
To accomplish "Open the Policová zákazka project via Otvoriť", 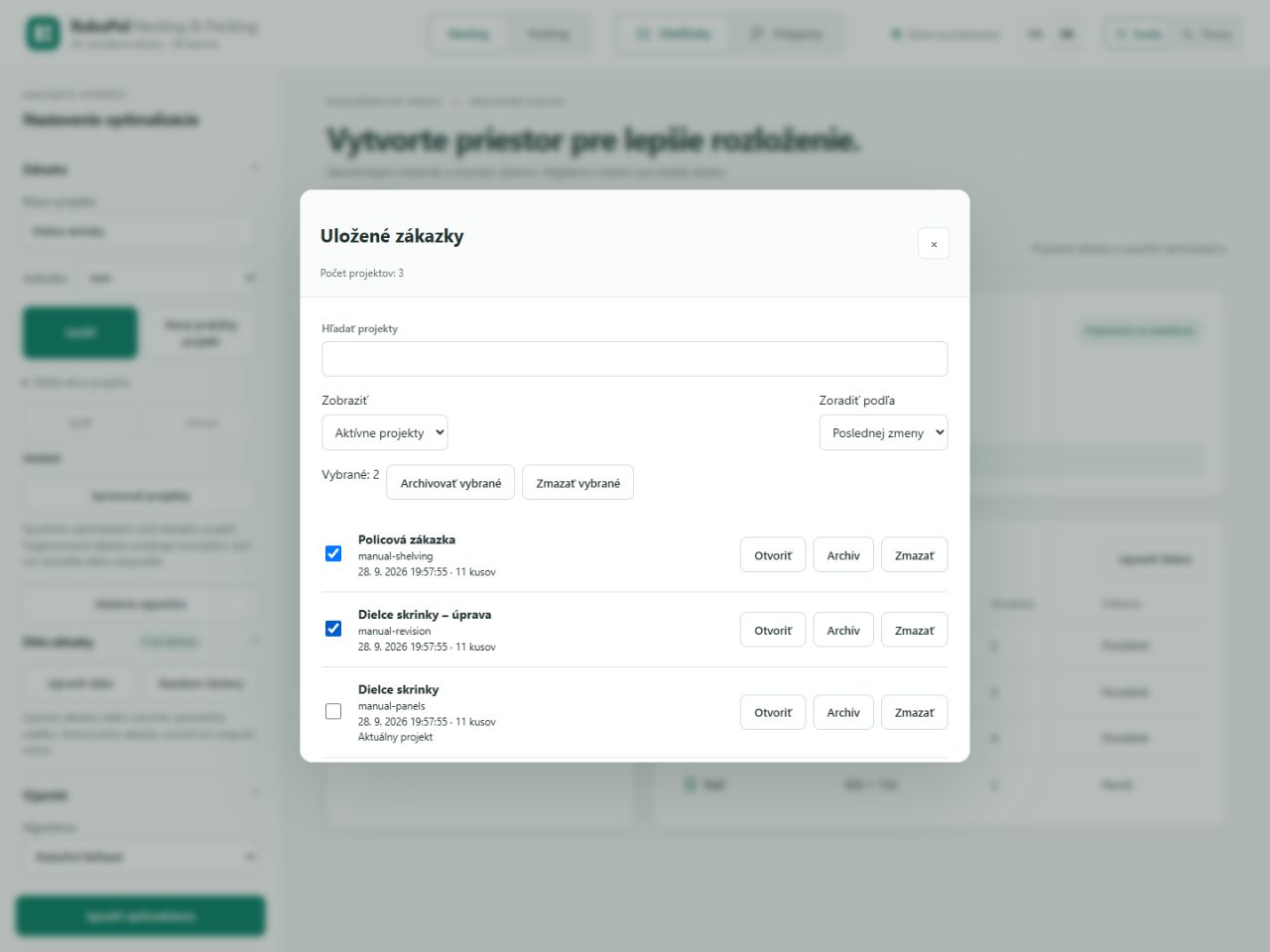I will click(773, 555).
